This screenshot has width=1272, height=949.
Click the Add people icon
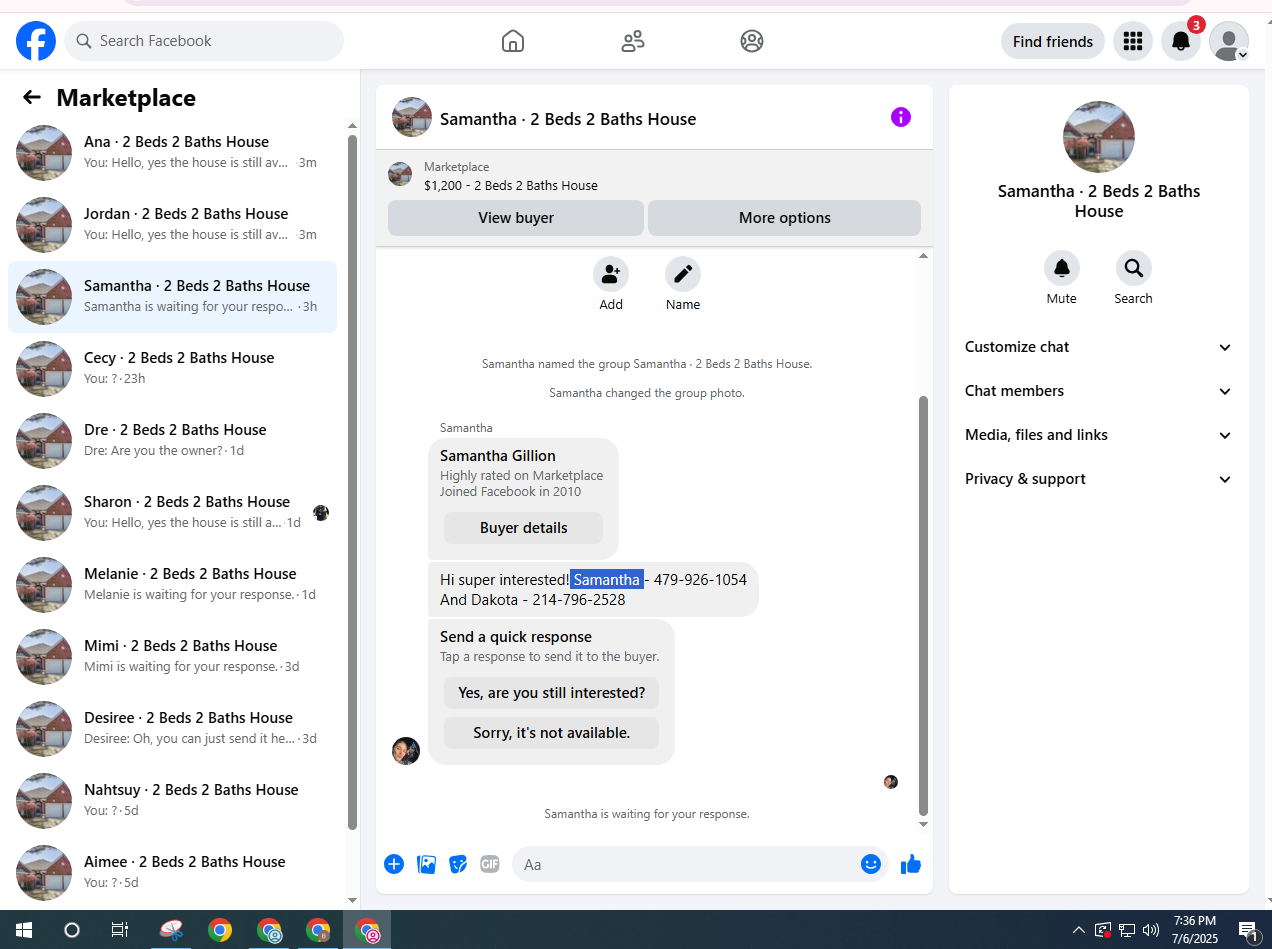611,274
